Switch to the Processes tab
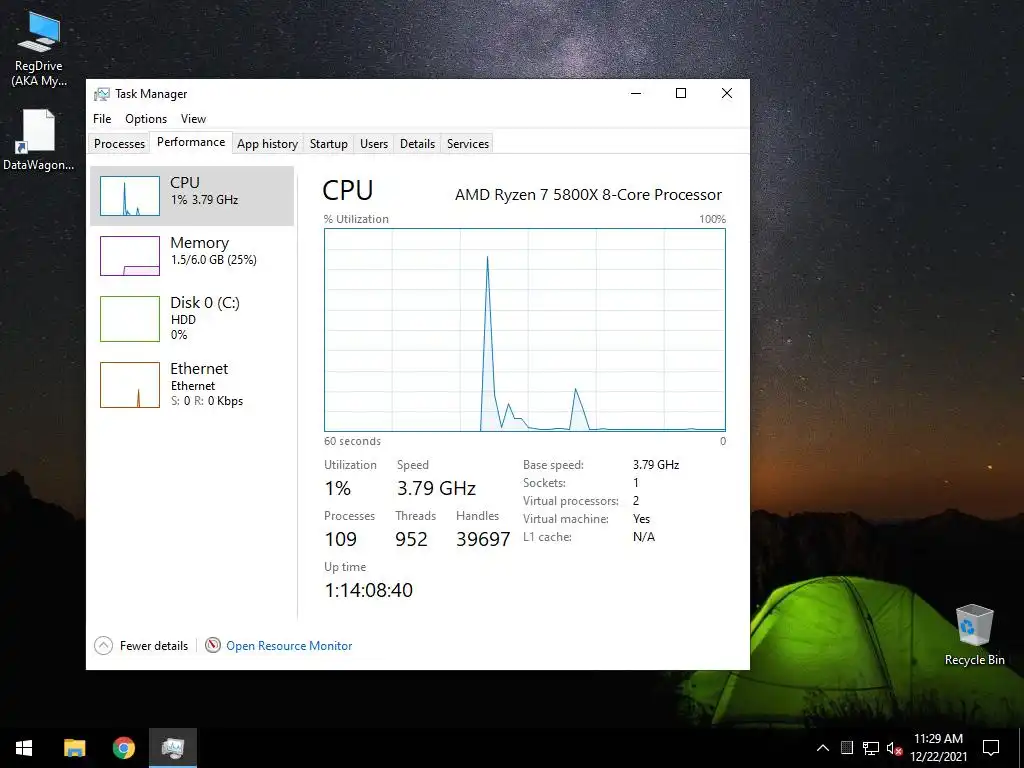This screenshot has height=768, width=1024. tap(120, 144)
